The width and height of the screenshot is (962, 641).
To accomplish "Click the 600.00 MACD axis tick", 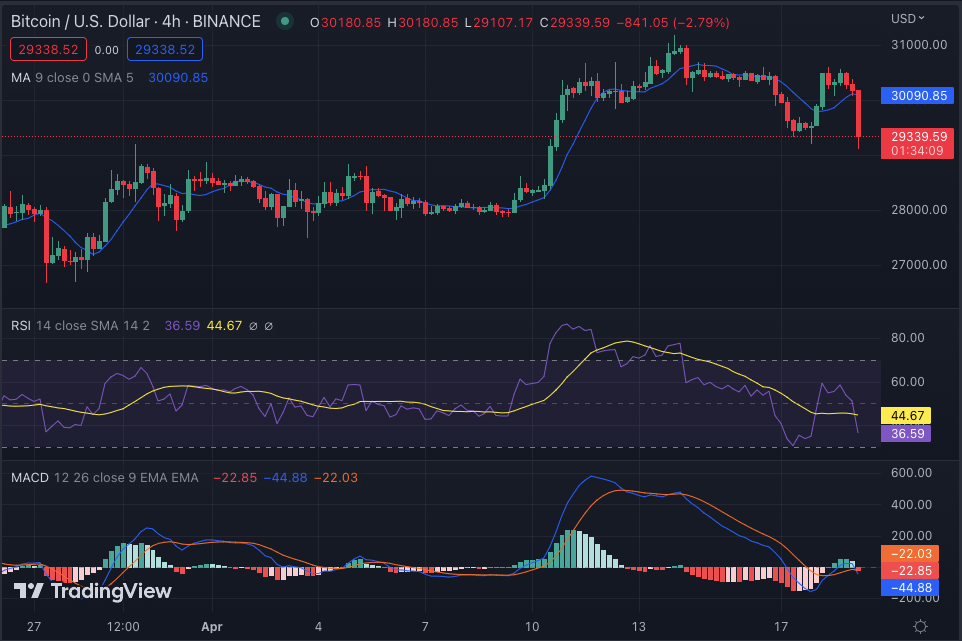I will click(x=911, y=473).
